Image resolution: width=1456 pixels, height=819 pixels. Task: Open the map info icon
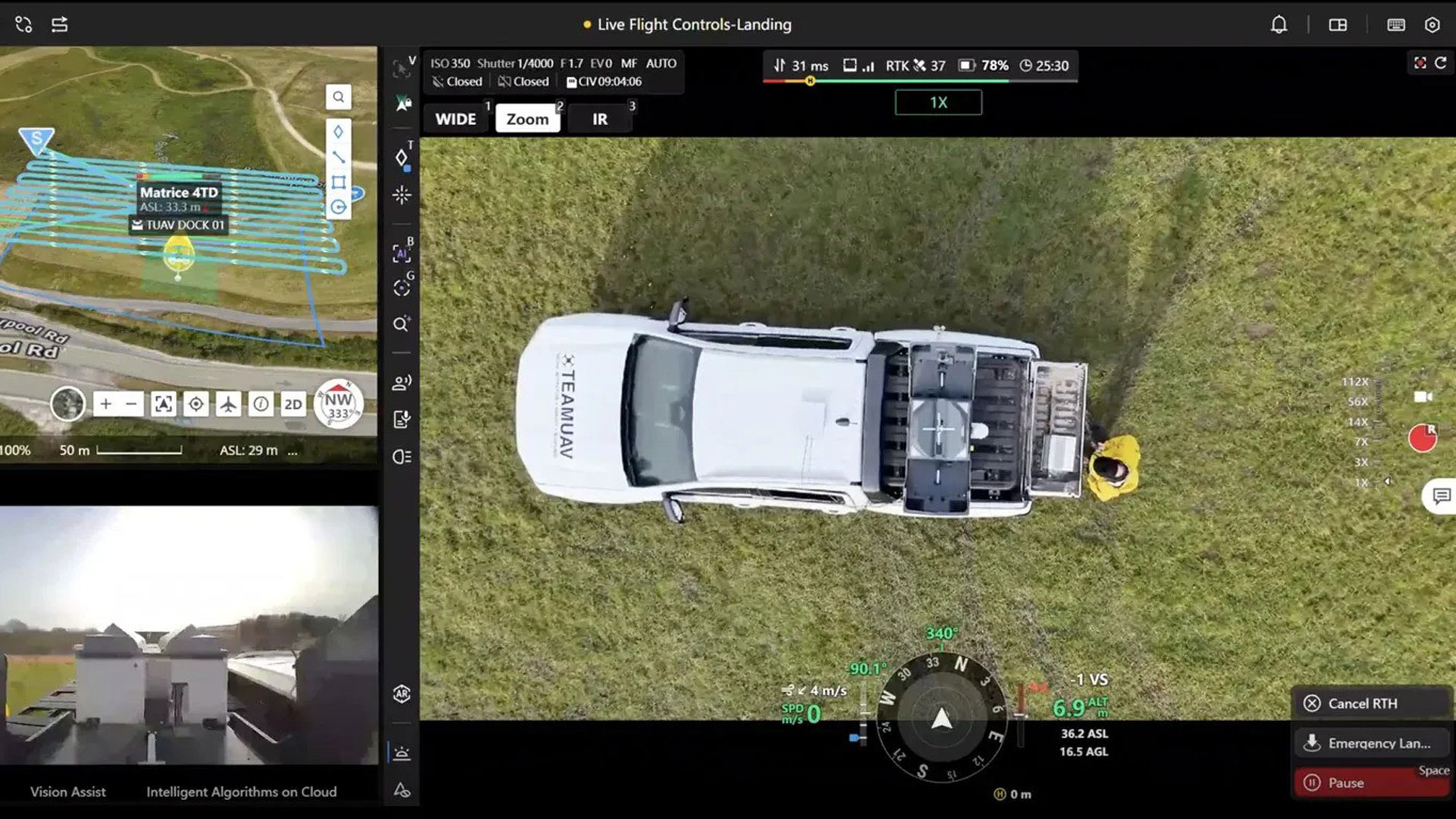pyautogui.click(x=261, y=404)
